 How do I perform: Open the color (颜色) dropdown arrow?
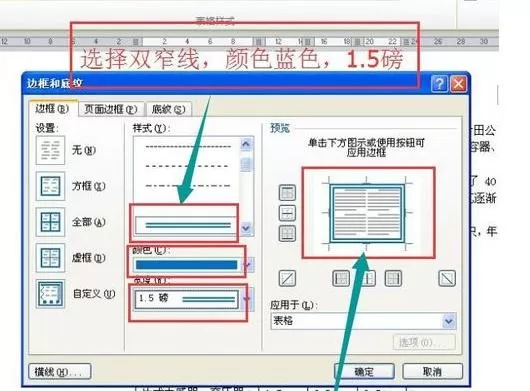(249, 265)
